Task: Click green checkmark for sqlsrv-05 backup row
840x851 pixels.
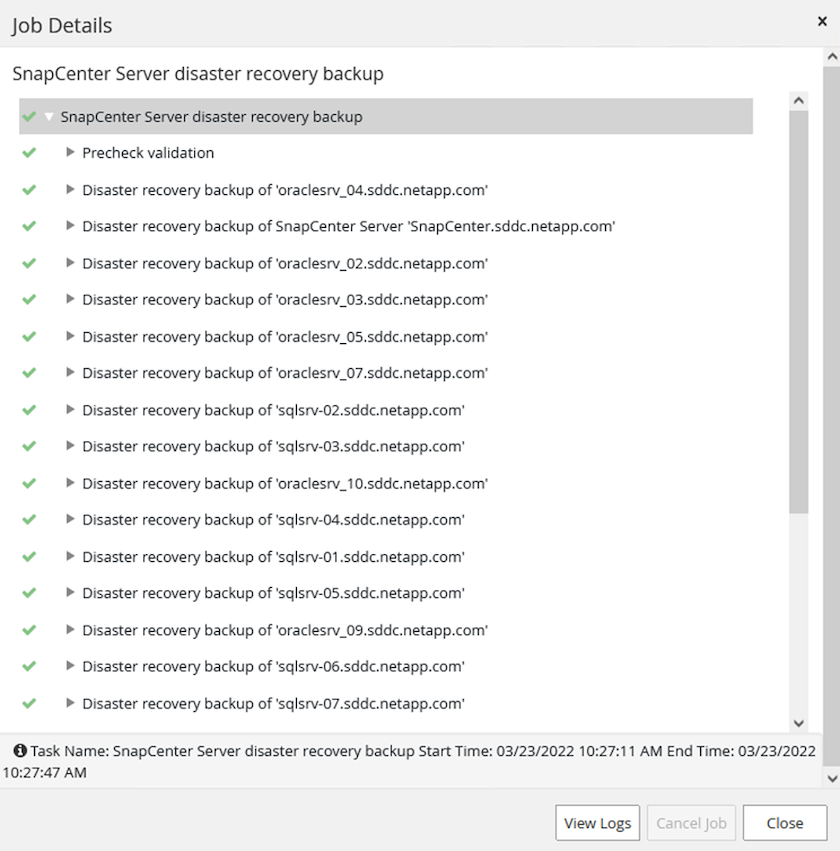Action: tap(29, 593)
